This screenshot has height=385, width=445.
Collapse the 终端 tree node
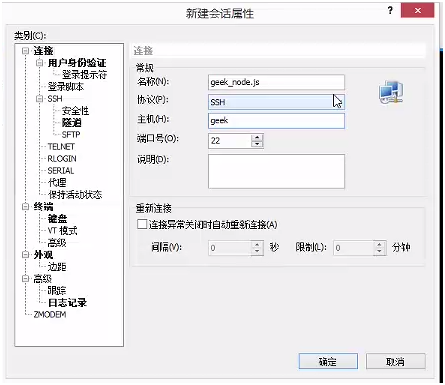25,207
